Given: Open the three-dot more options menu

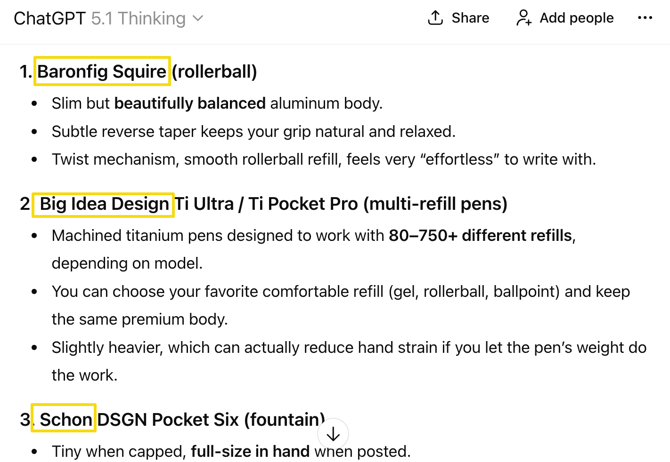Looking at the screenshot, I should [x=645, y=18].
